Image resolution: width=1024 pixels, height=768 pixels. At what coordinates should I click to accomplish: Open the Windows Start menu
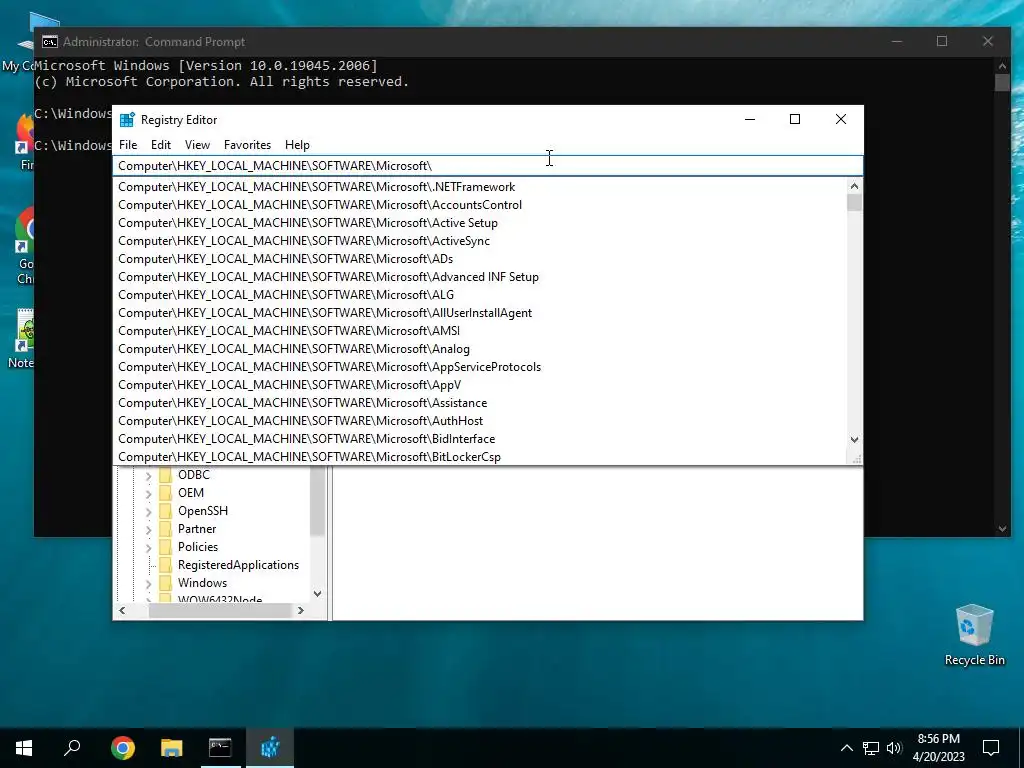pyautogui.click(x=24, y=748)
